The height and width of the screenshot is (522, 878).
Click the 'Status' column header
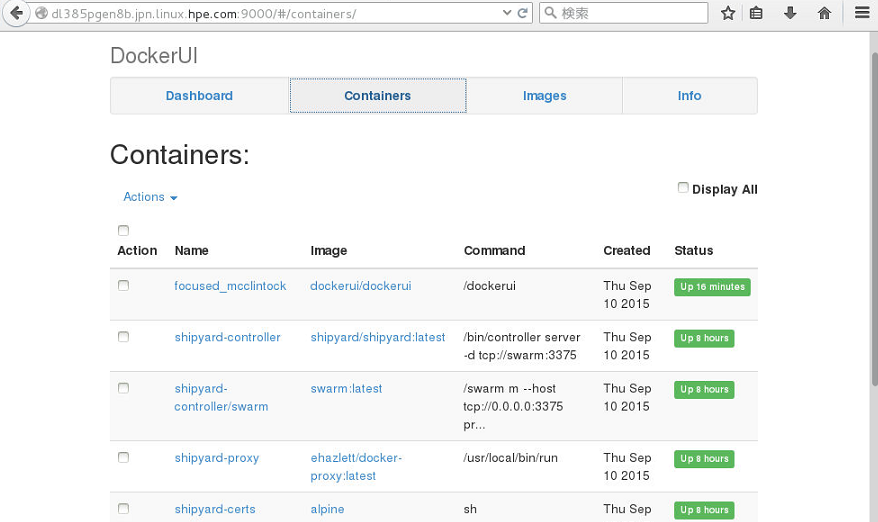(694, 250)
